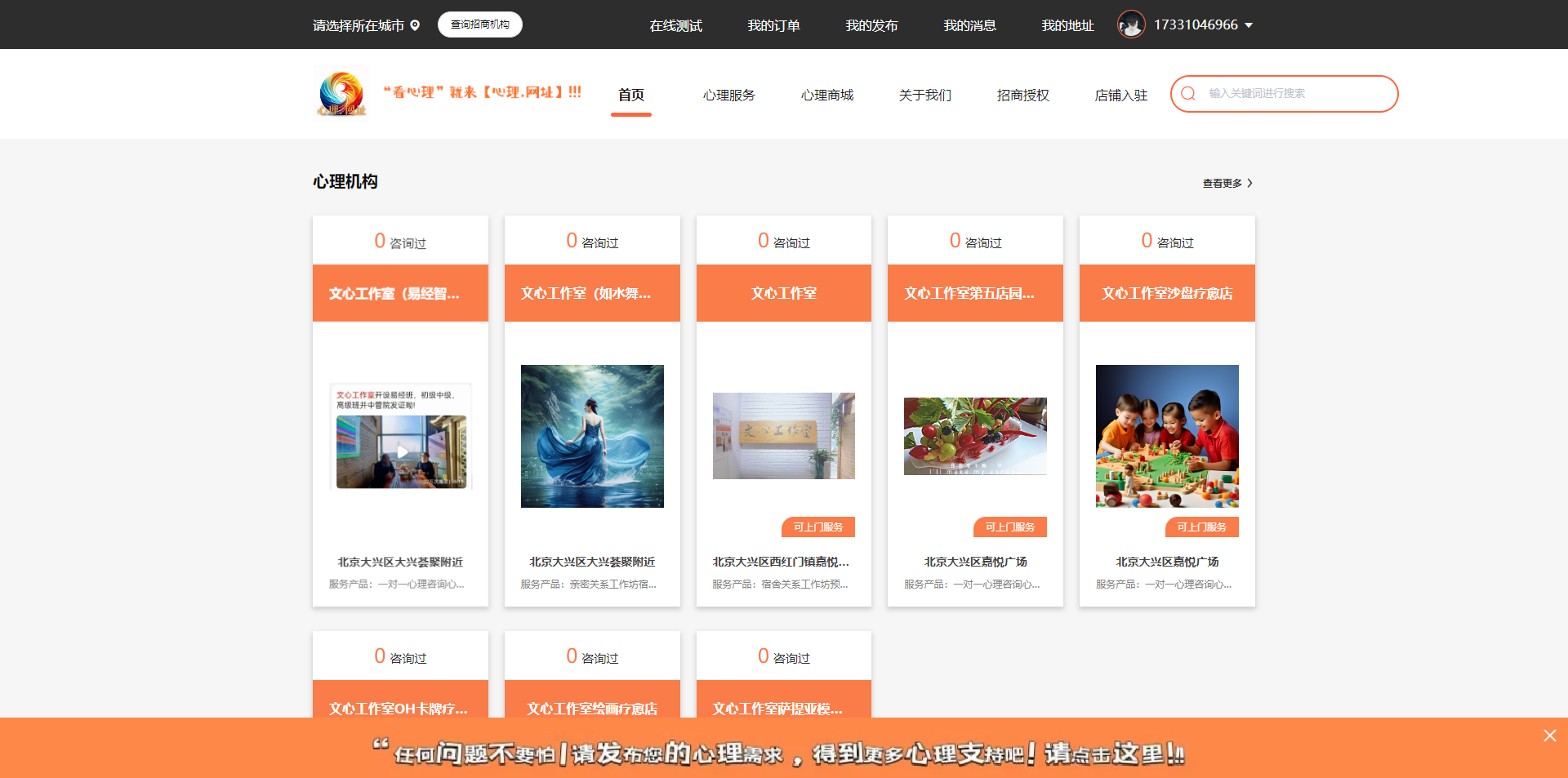Screen dimensions: 1568x778
Task: Click the chevron arrow next to 查看更多
Action: (1249, 184)
